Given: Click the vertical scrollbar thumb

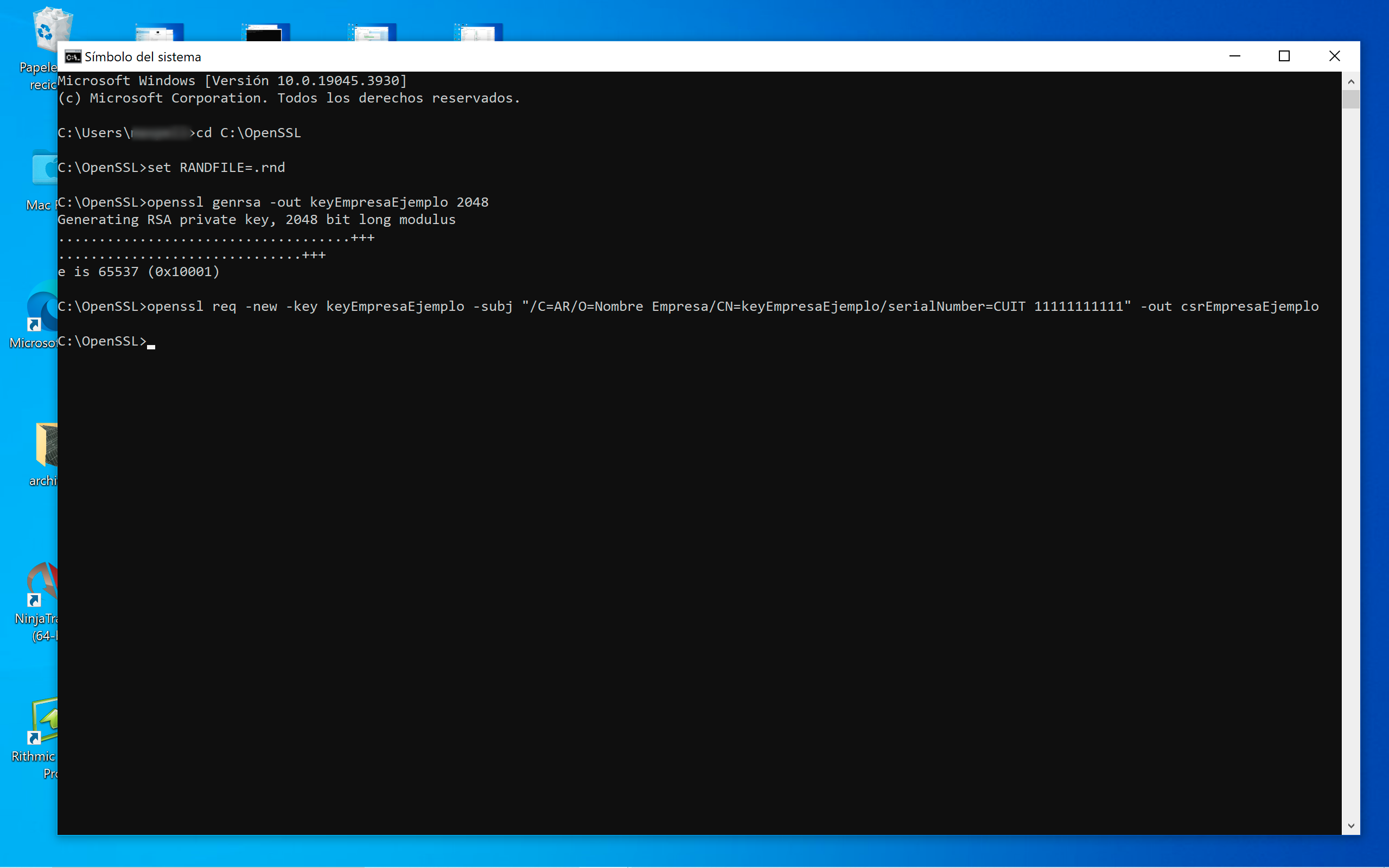Looking at the screenshot, I should point(1350,99).
